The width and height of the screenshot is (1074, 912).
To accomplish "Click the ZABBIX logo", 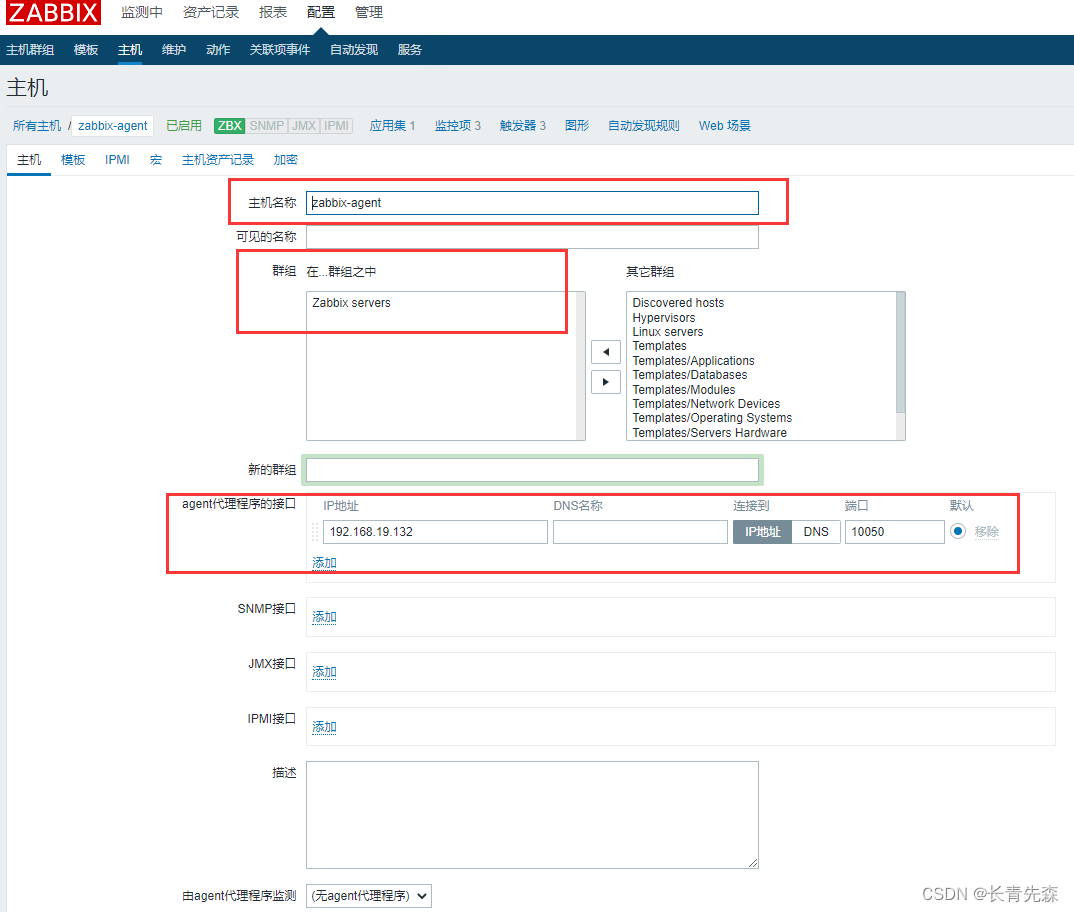I will pos(53,12).
